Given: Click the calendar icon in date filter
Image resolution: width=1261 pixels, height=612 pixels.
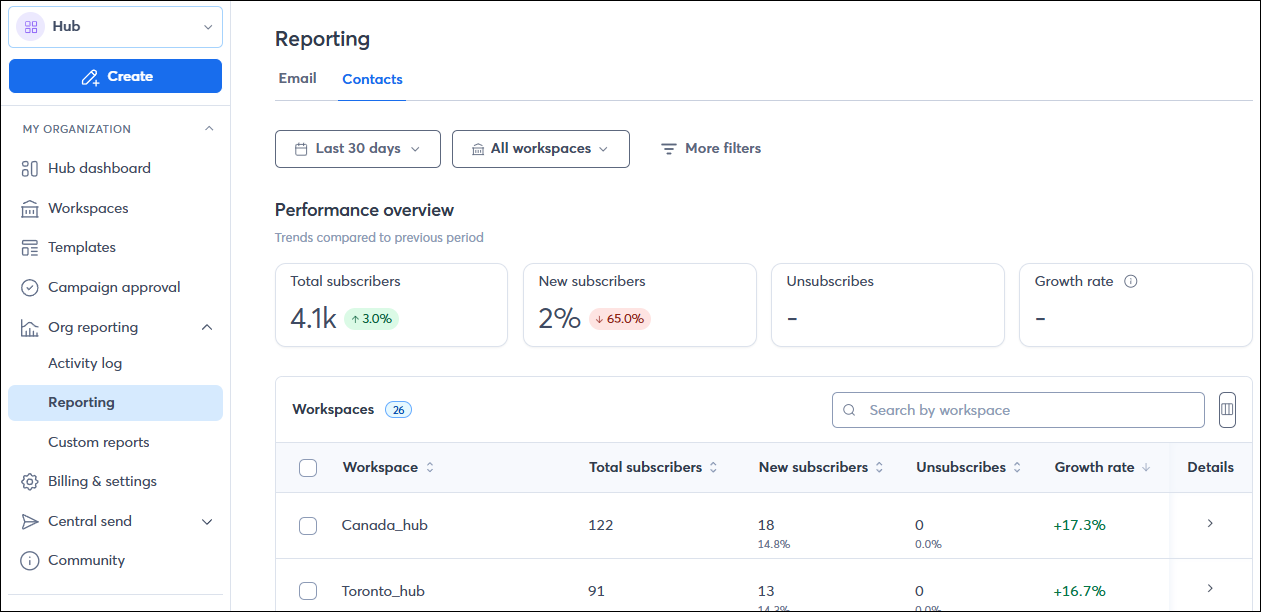Looking at the screenshot, I should tap(301, 149).
